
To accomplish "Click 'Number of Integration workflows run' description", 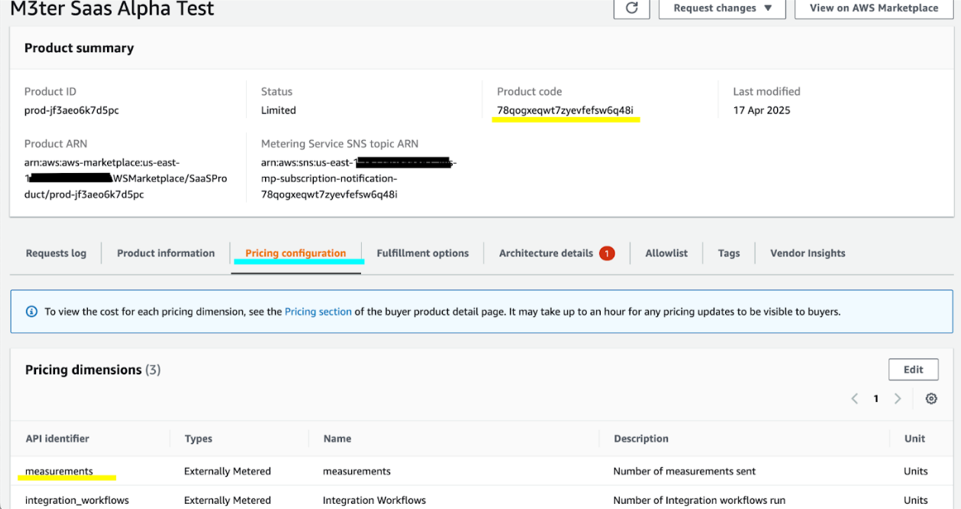I will pyautogui.click(x=699, y=500).
